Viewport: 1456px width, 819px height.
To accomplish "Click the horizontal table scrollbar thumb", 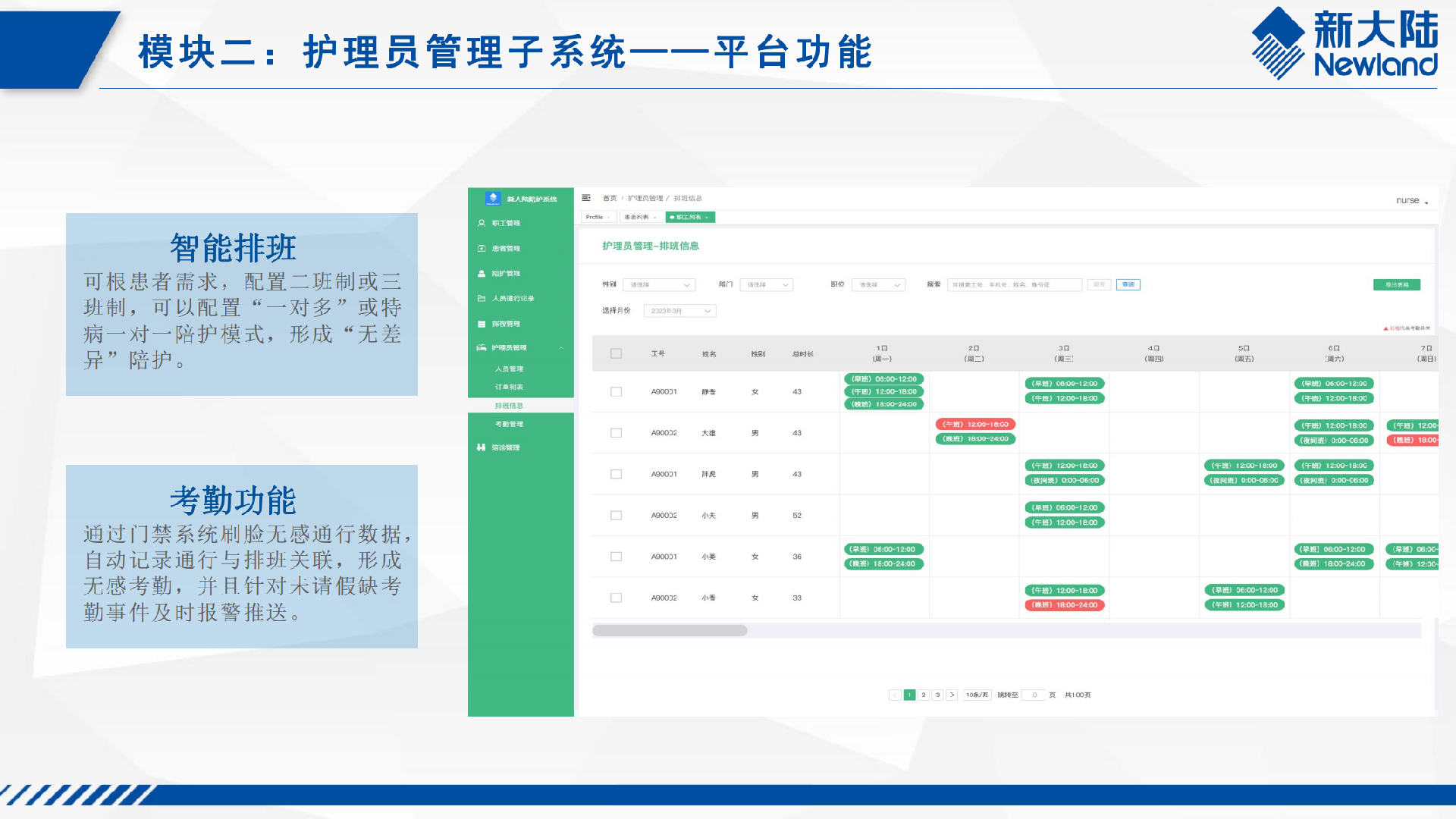I will 670,631.
